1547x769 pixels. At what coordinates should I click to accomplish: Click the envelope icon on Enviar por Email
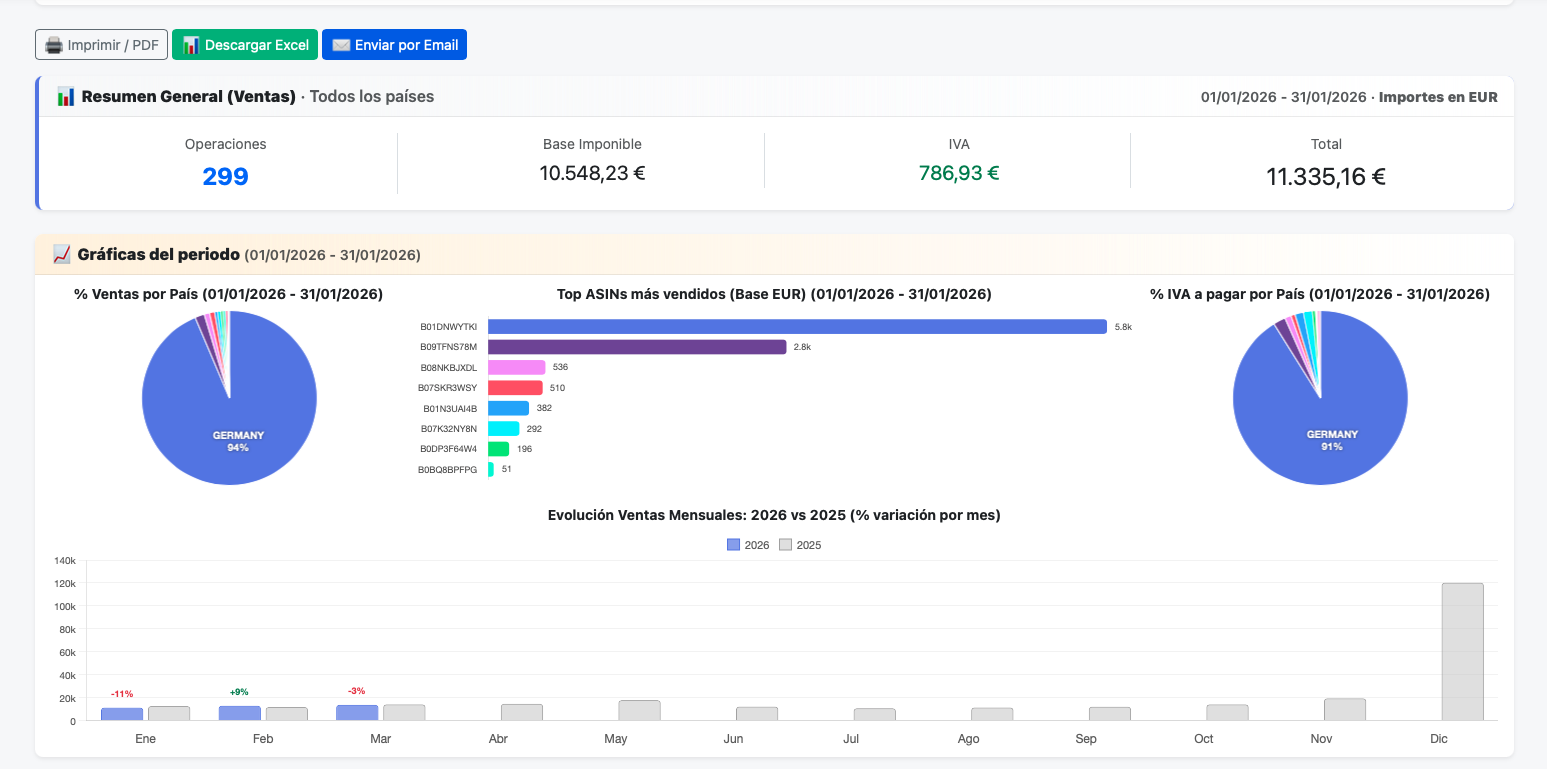(341, 45)
